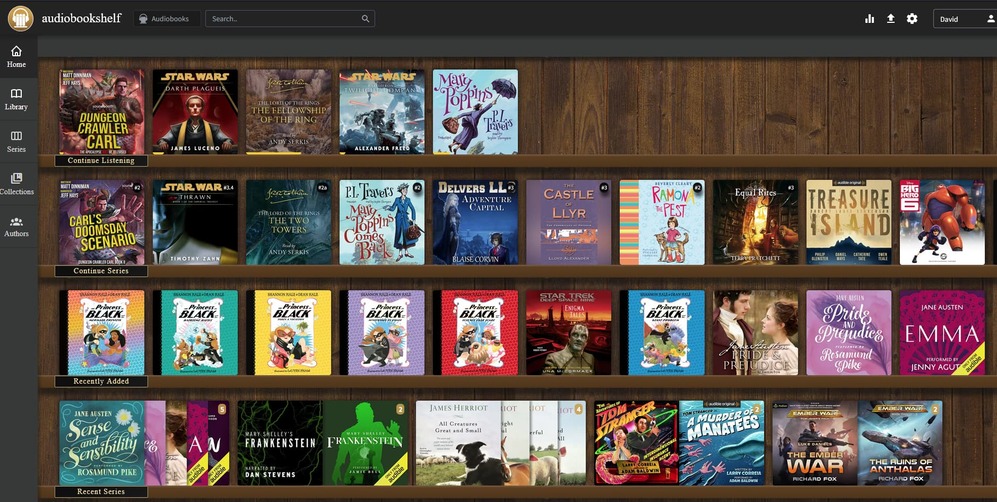This screenshot has height=502, width=997.
Task: Click the search magnifier icon
Action: [x=366, y=19]
